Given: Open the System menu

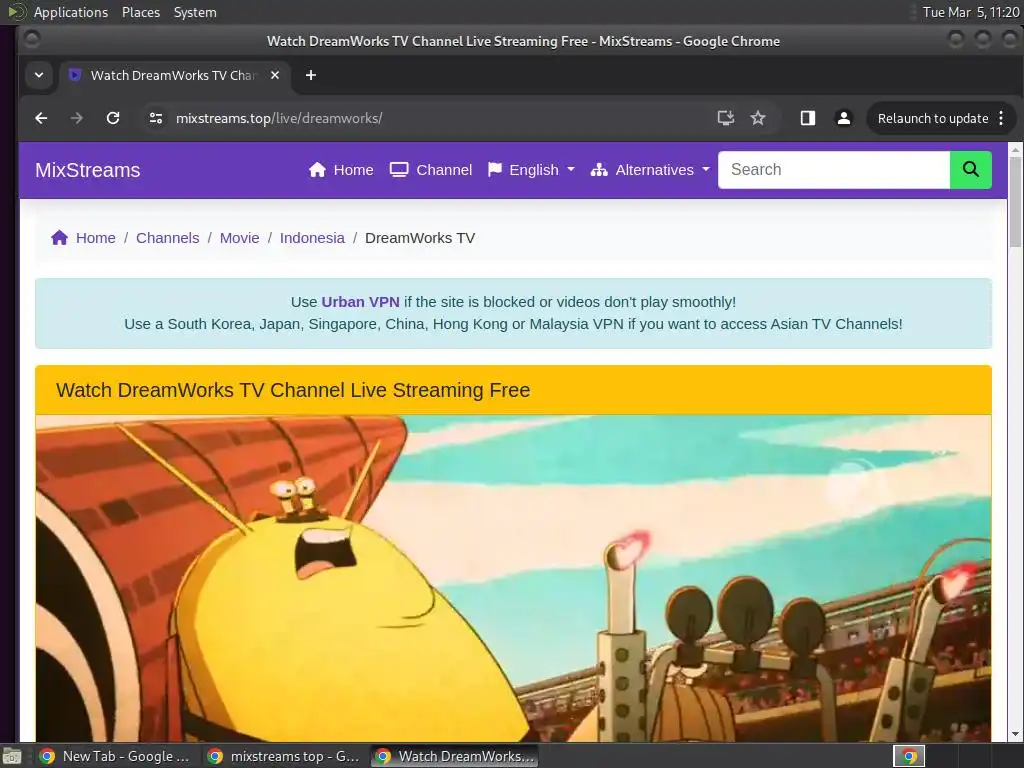Looking at the screenshot, I should (195, 12).
